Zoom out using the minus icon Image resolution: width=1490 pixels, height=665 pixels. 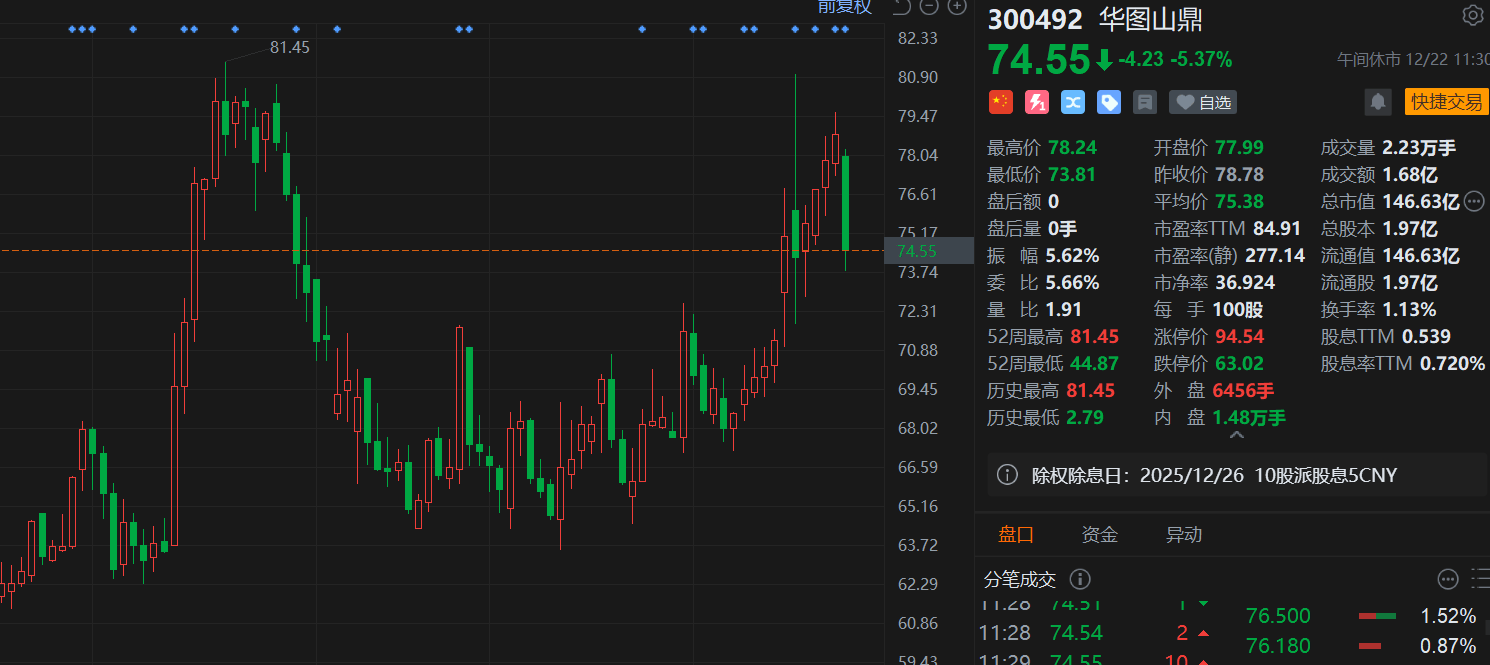[928, 7]
